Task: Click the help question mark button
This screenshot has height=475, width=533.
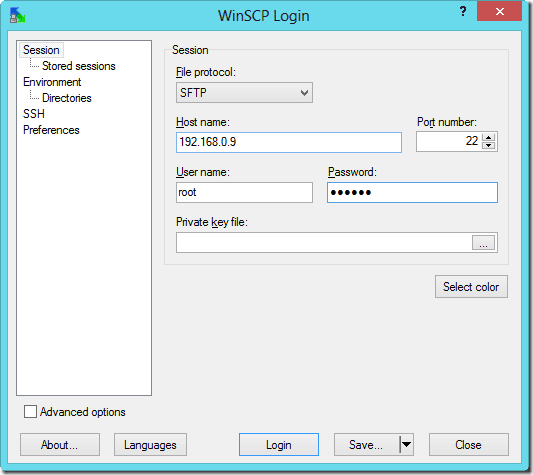Action: pos(463,12)
